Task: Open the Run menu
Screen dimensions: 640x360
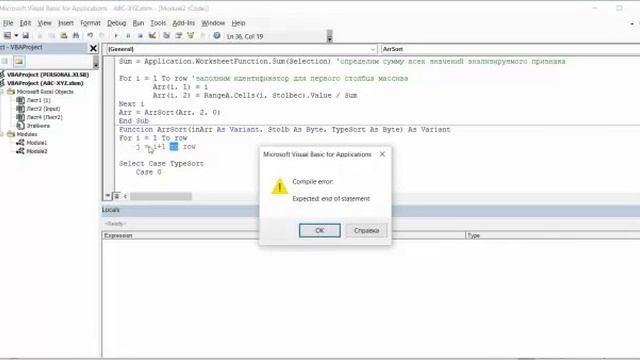Action: 138,23
